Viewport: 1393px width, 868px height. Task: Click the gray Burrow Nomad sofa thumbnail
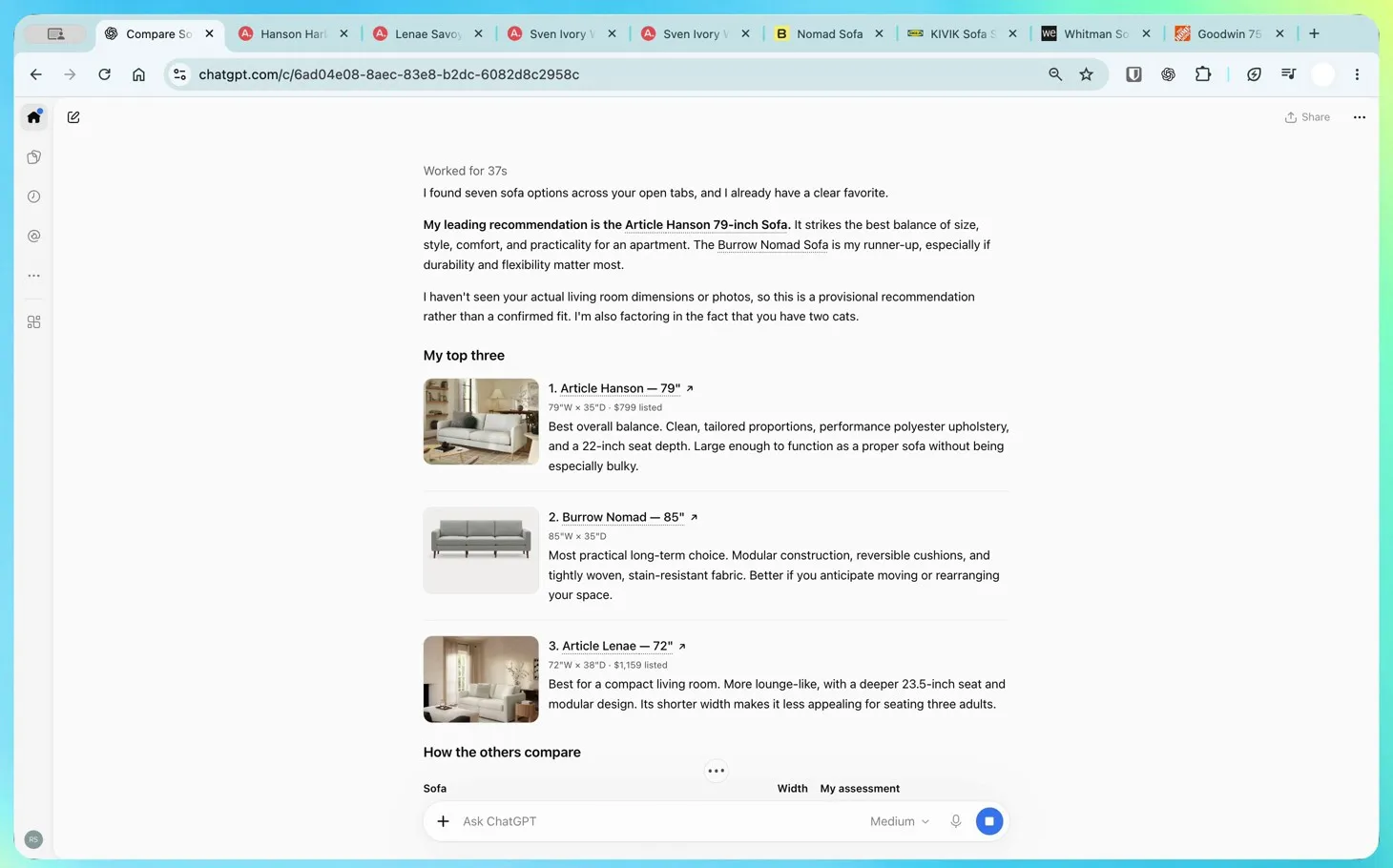tap(481, 550)
